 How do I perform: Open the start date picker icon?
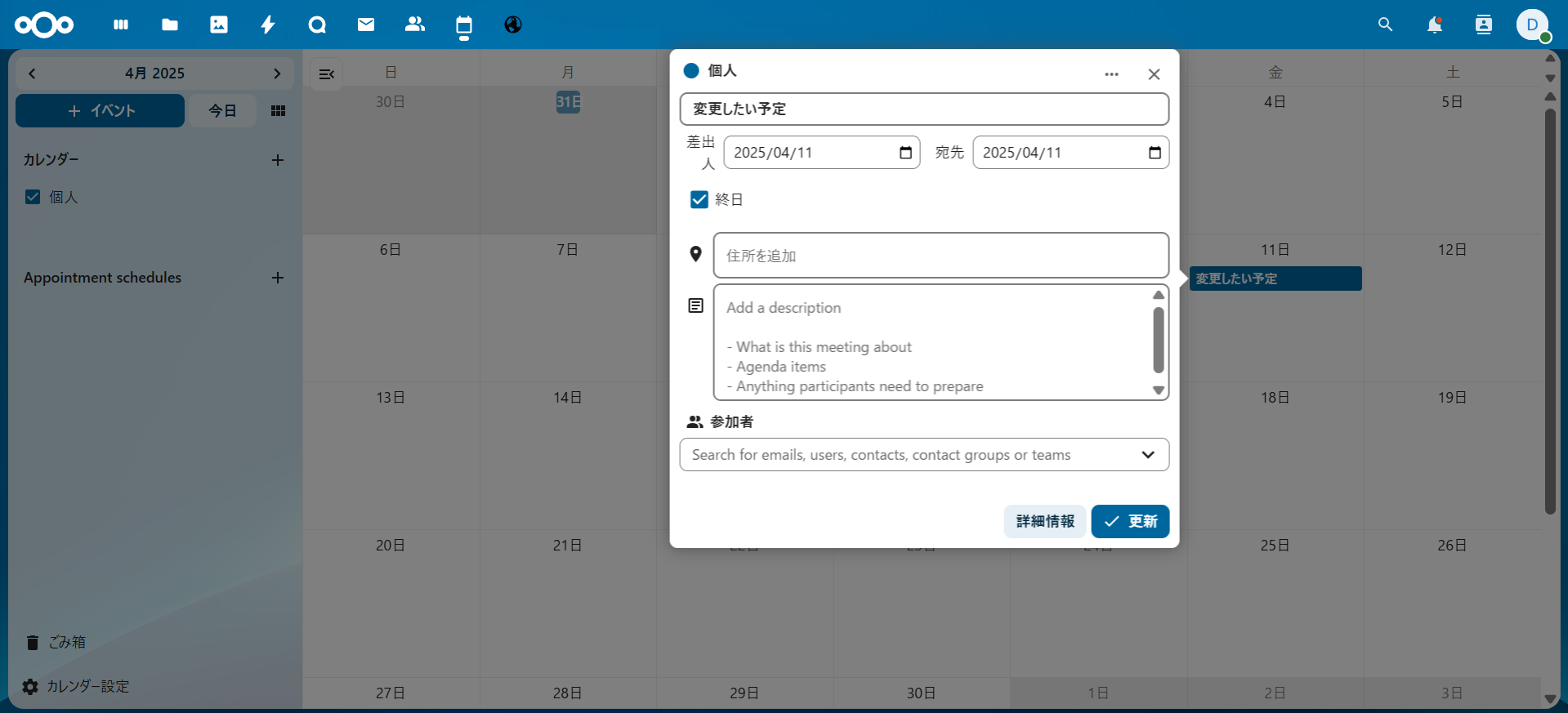coord(905,153)
